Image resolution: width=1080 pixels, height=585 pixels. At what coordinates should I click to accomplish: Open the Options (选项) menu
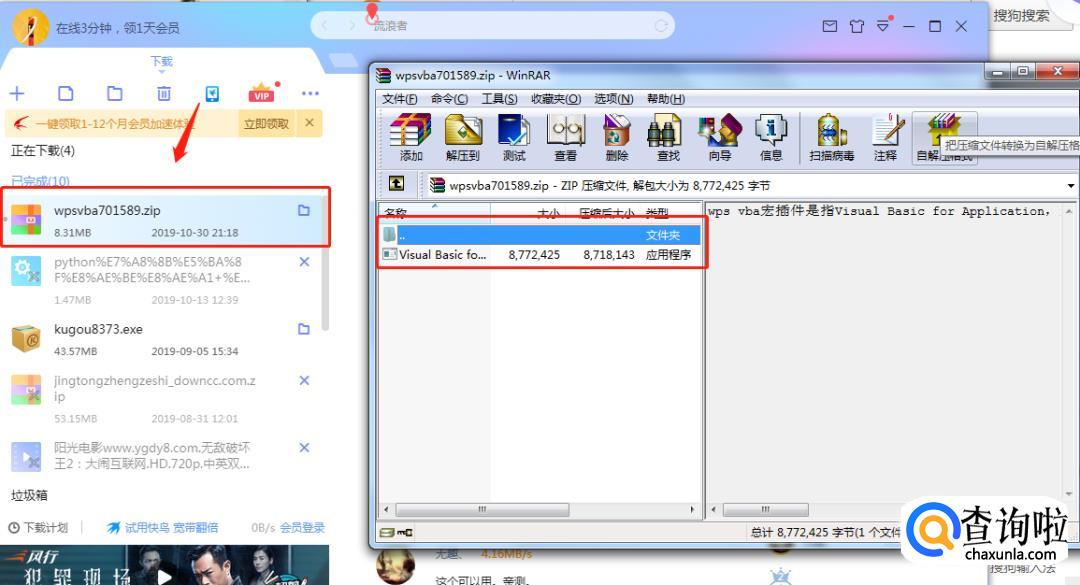(614, 99)
